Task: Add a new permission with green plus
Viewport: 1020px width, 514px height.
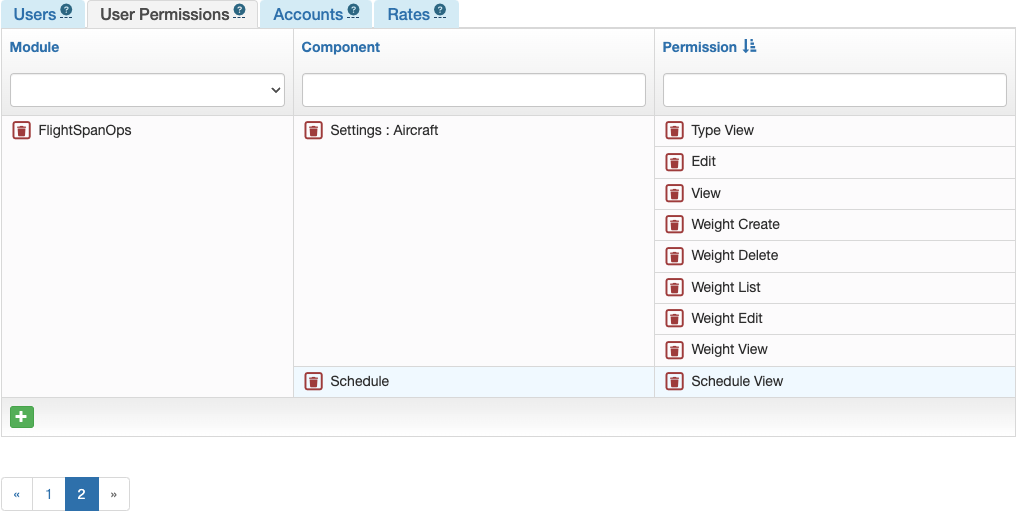Action: pyautogui.click(x=22, y=416)
